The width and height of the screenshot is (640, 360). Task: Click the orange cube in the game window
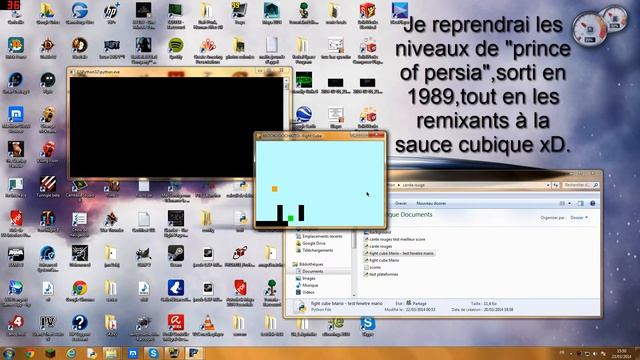tap(275, 189)
